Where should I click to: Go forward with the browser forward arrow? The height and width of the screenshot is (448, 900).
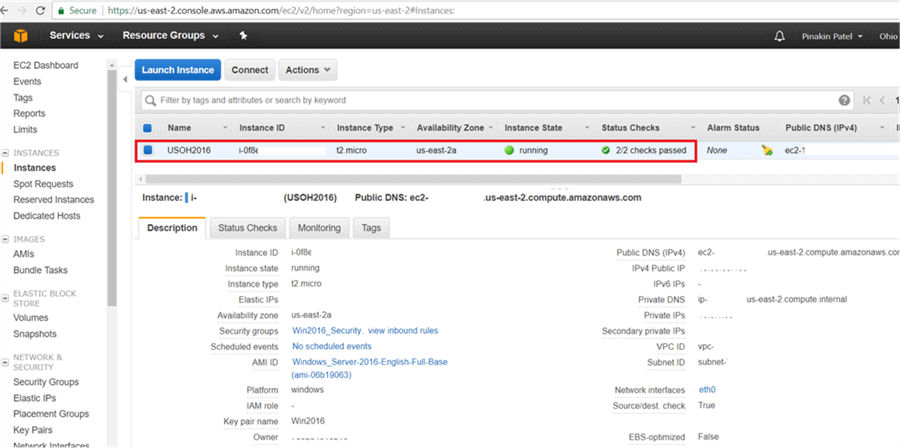pos(22,10)
